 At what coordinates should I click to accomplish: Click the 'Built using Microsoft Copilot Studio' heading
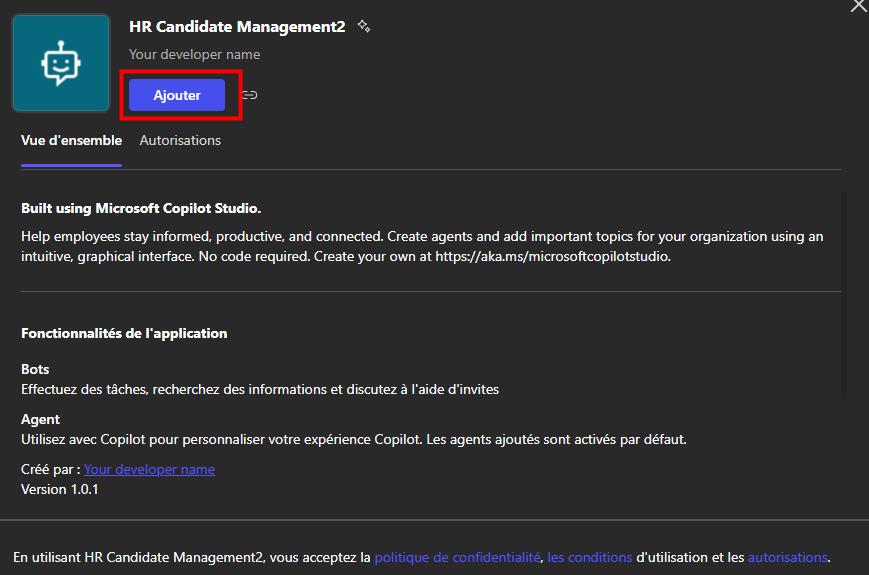pyautogui.click(x=141, y=209)
